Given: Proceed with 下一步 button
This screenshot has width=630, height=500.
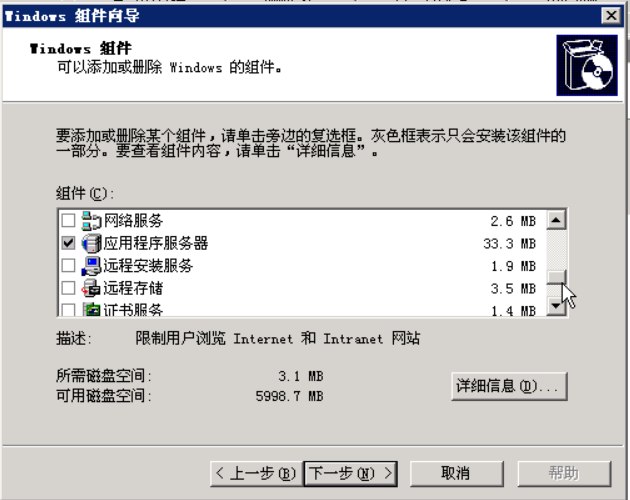Looking at the screenshot, I should [x=350, y=473].
